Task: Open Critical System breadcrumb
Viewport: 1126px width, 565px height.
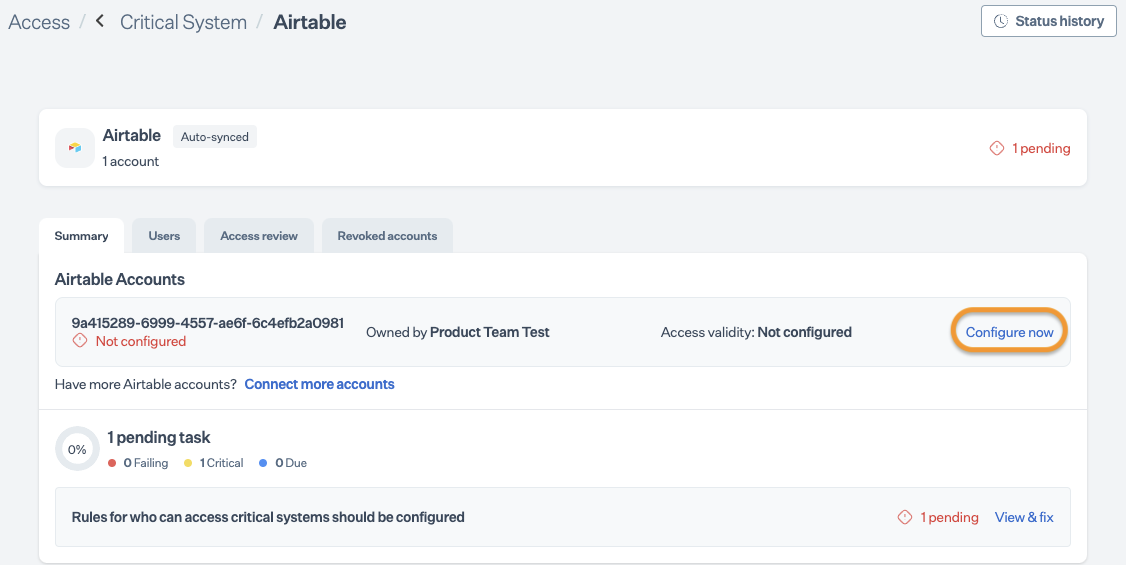Action: 183,22
